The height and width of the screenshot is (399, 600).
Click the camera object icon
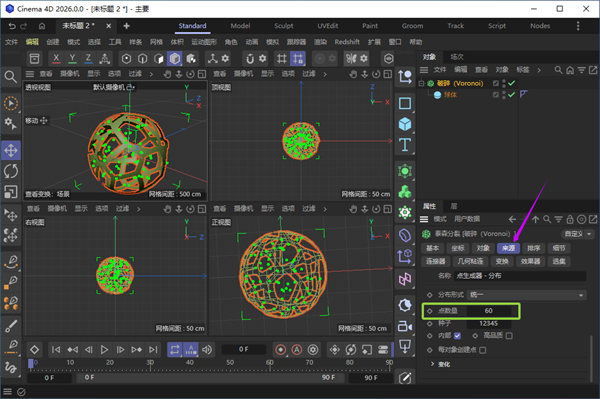pos(405,326)
